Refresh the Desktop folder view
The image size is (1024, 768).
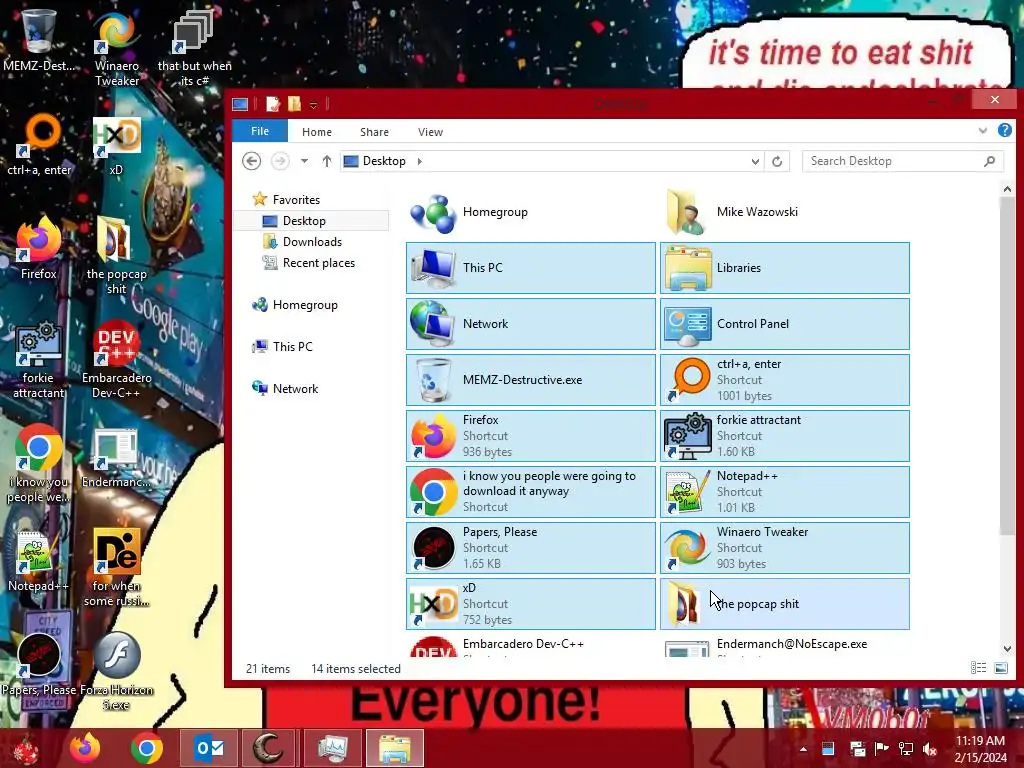777,161
